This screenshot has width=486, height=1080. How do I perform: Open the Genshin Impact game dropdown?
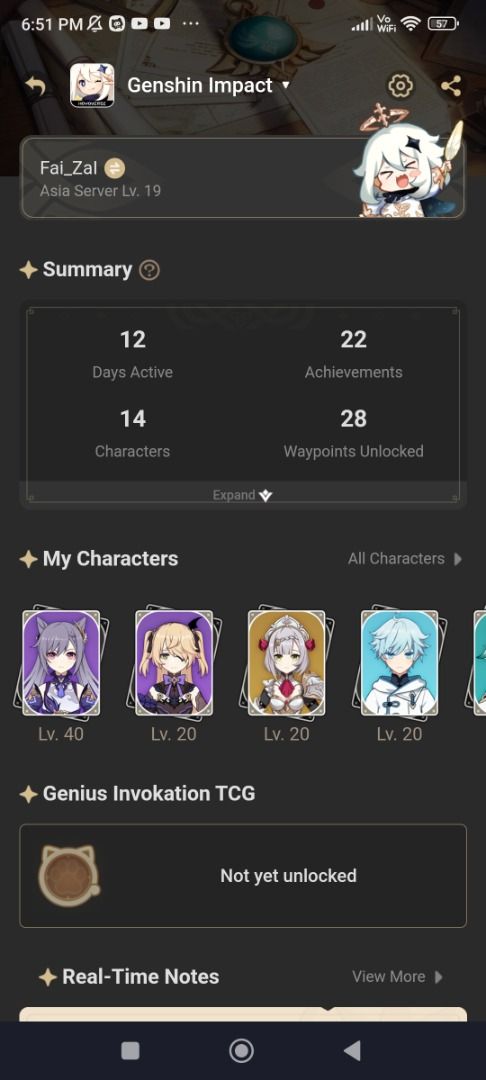pyautogui.click(x=209, y=86)
